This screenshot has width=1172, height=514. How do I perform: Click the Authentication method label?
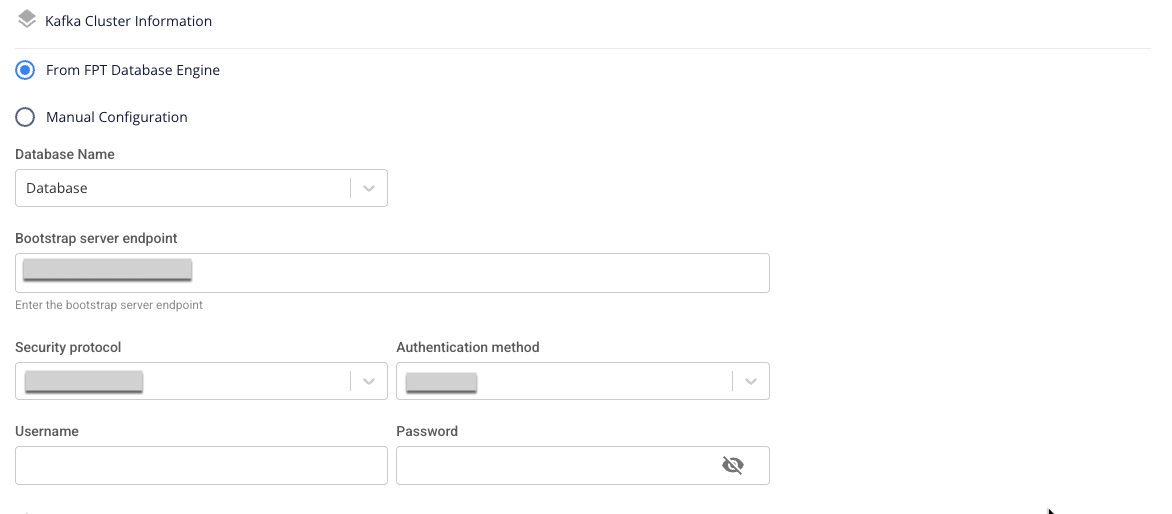click(x=468, y=347)
